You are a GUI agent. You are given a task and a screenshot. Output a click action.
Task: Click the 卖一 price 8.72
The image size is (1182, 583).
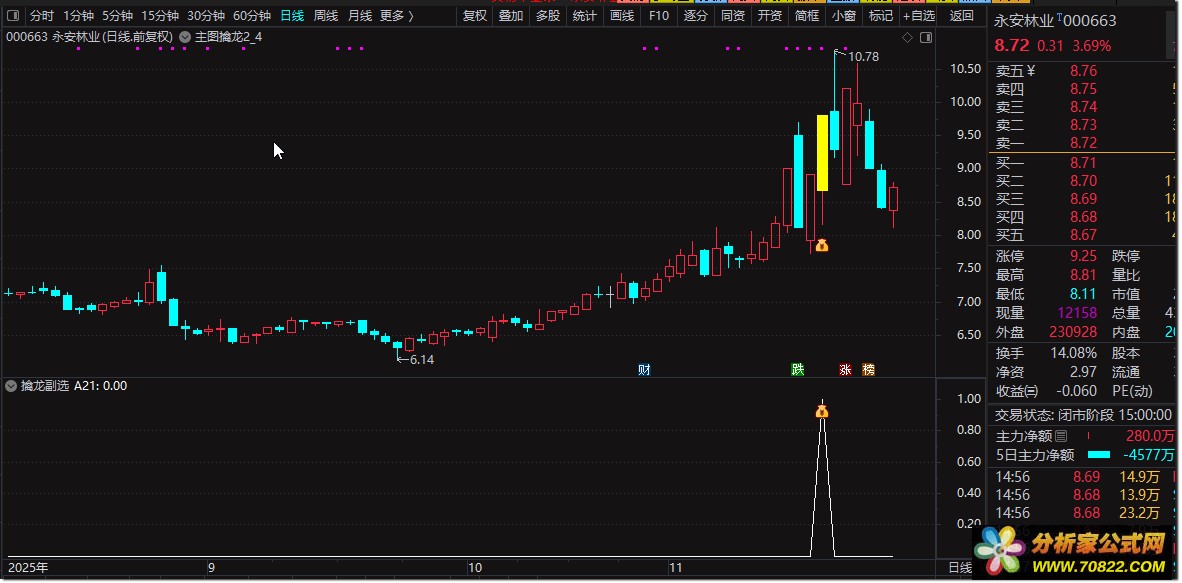pos(1083,143)
